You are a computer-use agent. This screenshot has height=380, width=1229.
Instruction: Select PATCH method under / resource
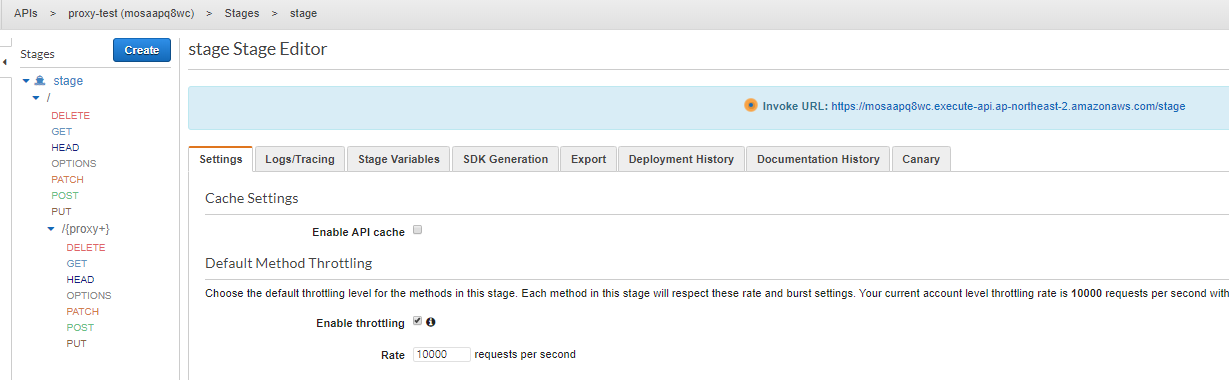pyautogui.click(x=68, y=179)
